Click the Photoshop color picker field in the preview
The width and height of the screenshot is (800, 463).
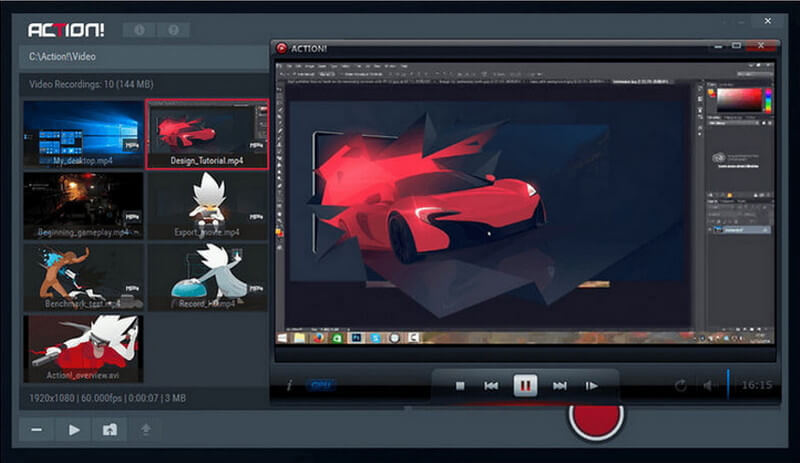(x=739, y=100)
